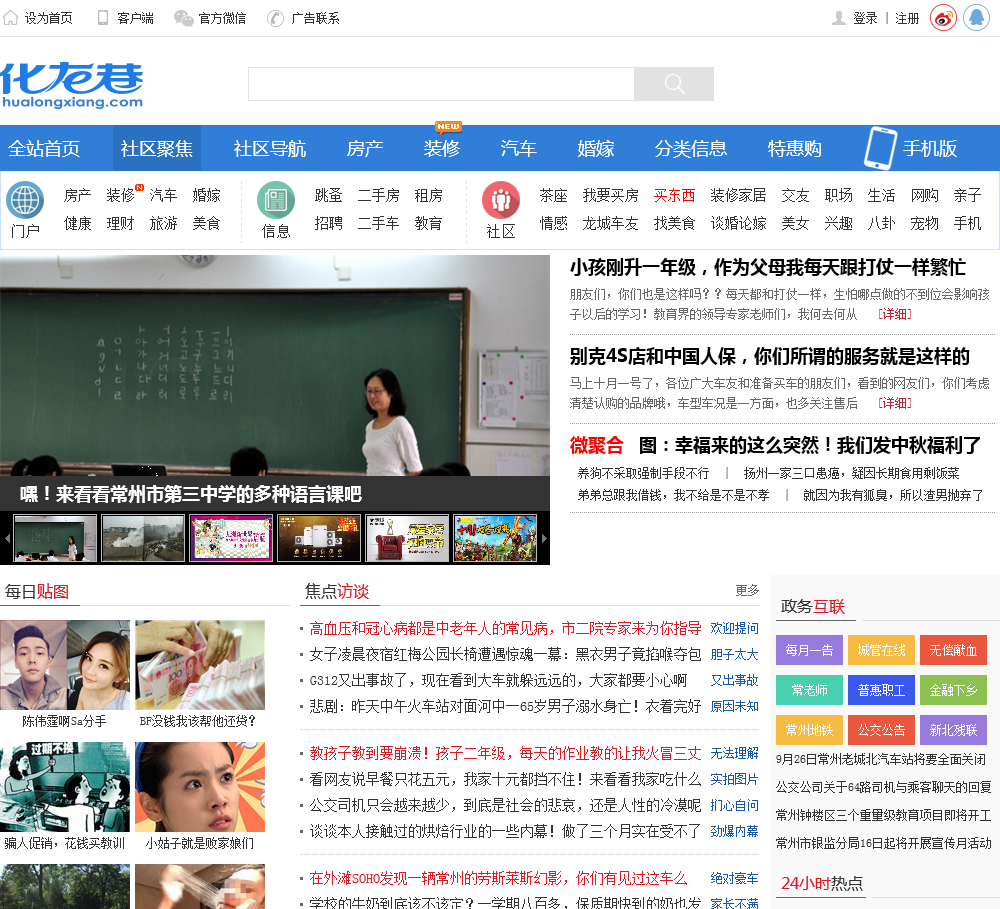Screen dimensions: 1000x909
Task: Click the slideshow previous arrow
Action: click(x=7, y=538)
